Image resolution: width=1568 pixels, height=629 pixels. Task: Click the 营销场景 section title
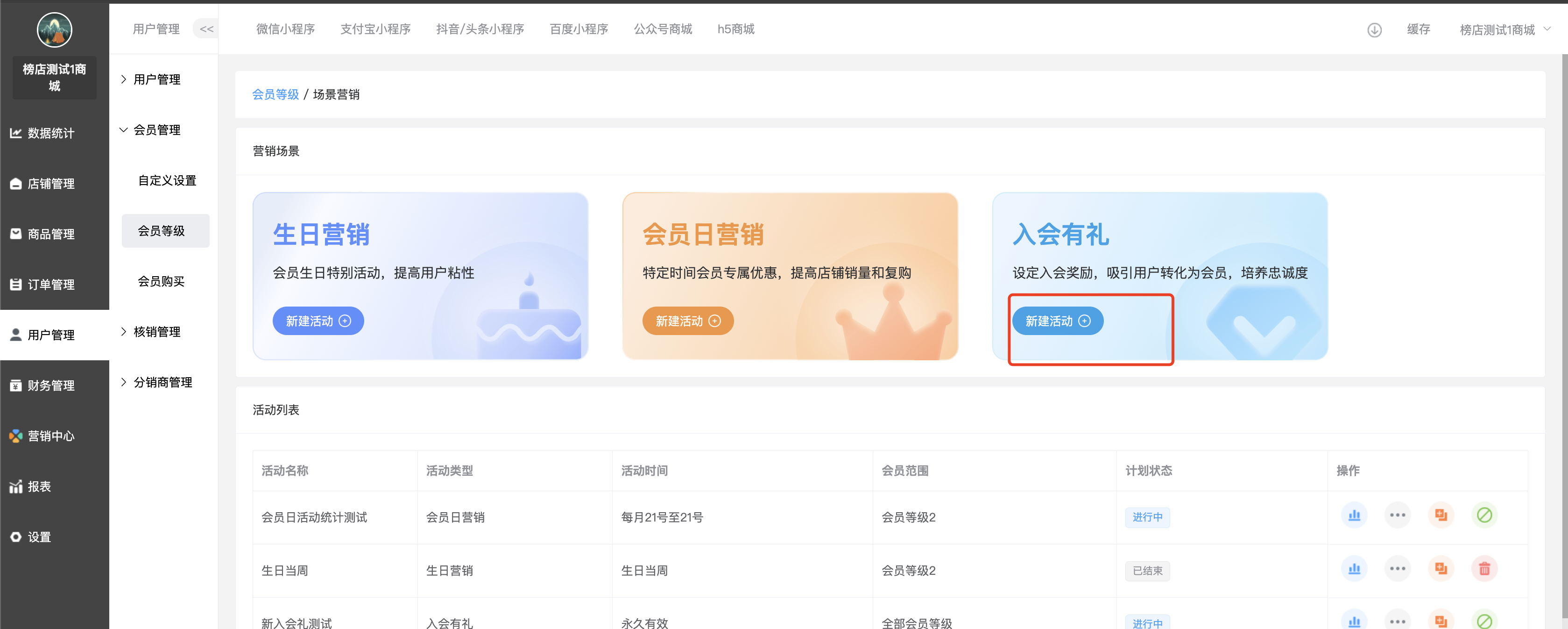click(x=276, y=151)
